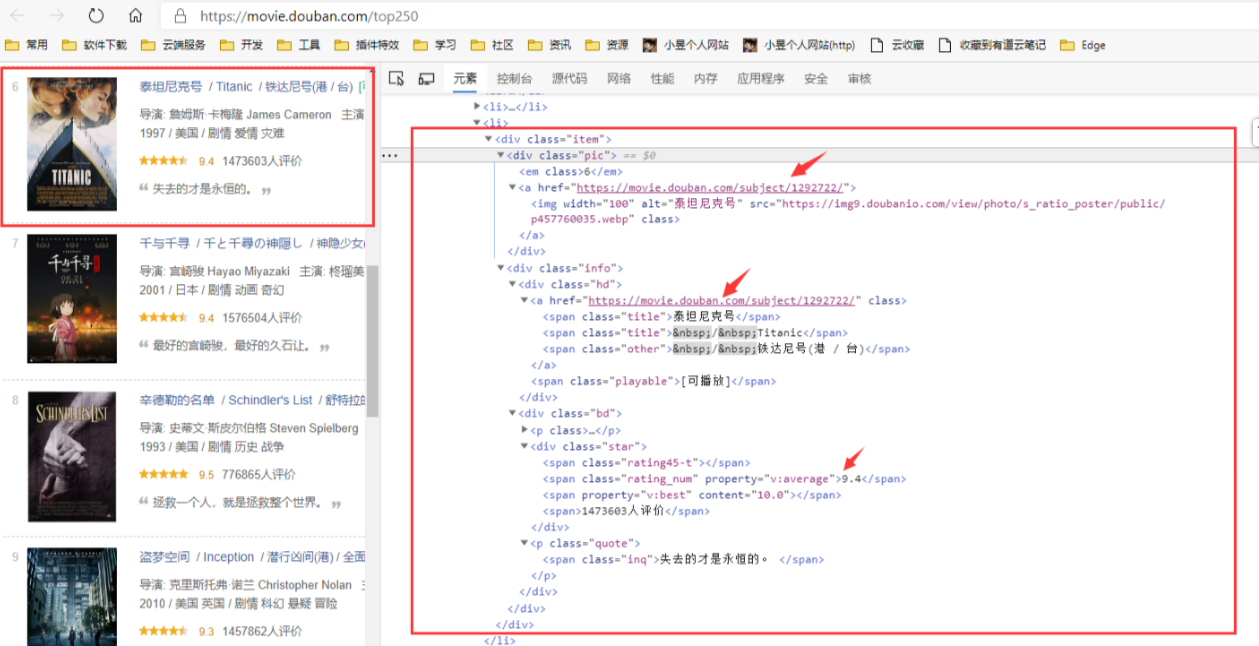
Task: Collapse the p class="quote" node
Action: [525, 543]
